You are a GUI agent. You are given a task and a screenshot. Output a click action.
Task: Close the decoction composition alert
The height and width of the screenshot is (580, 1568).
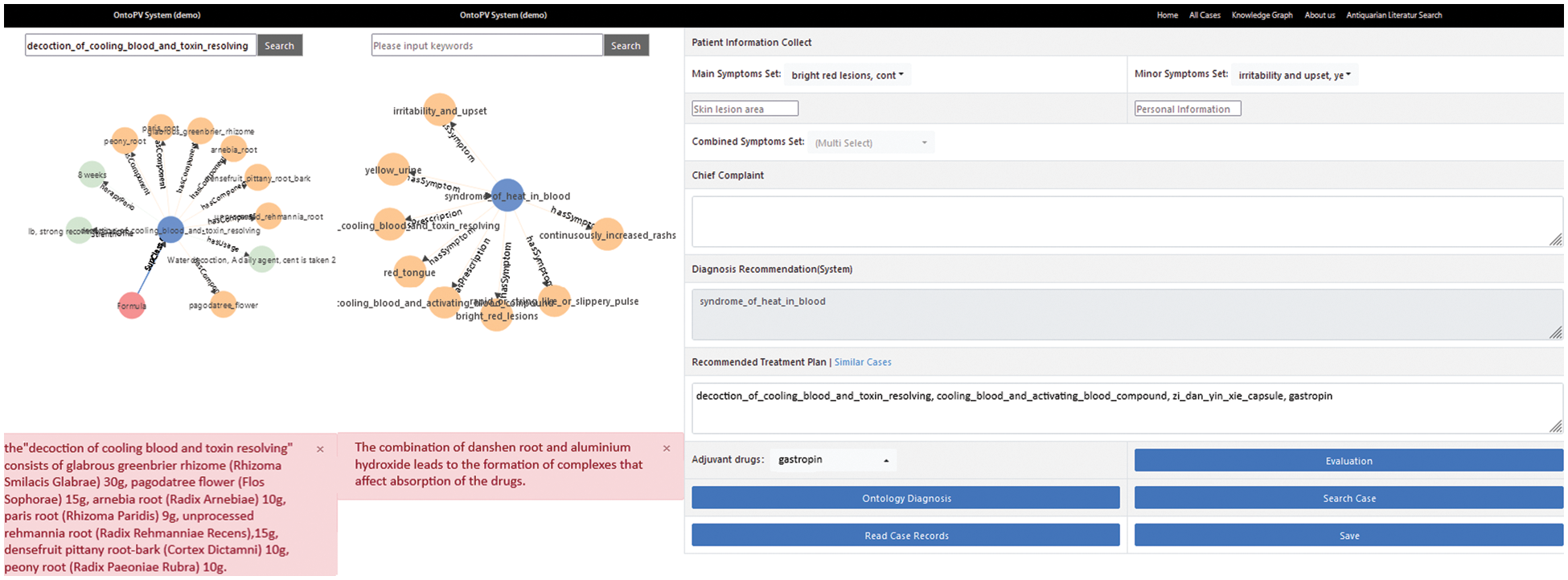(x=320, y=450)
